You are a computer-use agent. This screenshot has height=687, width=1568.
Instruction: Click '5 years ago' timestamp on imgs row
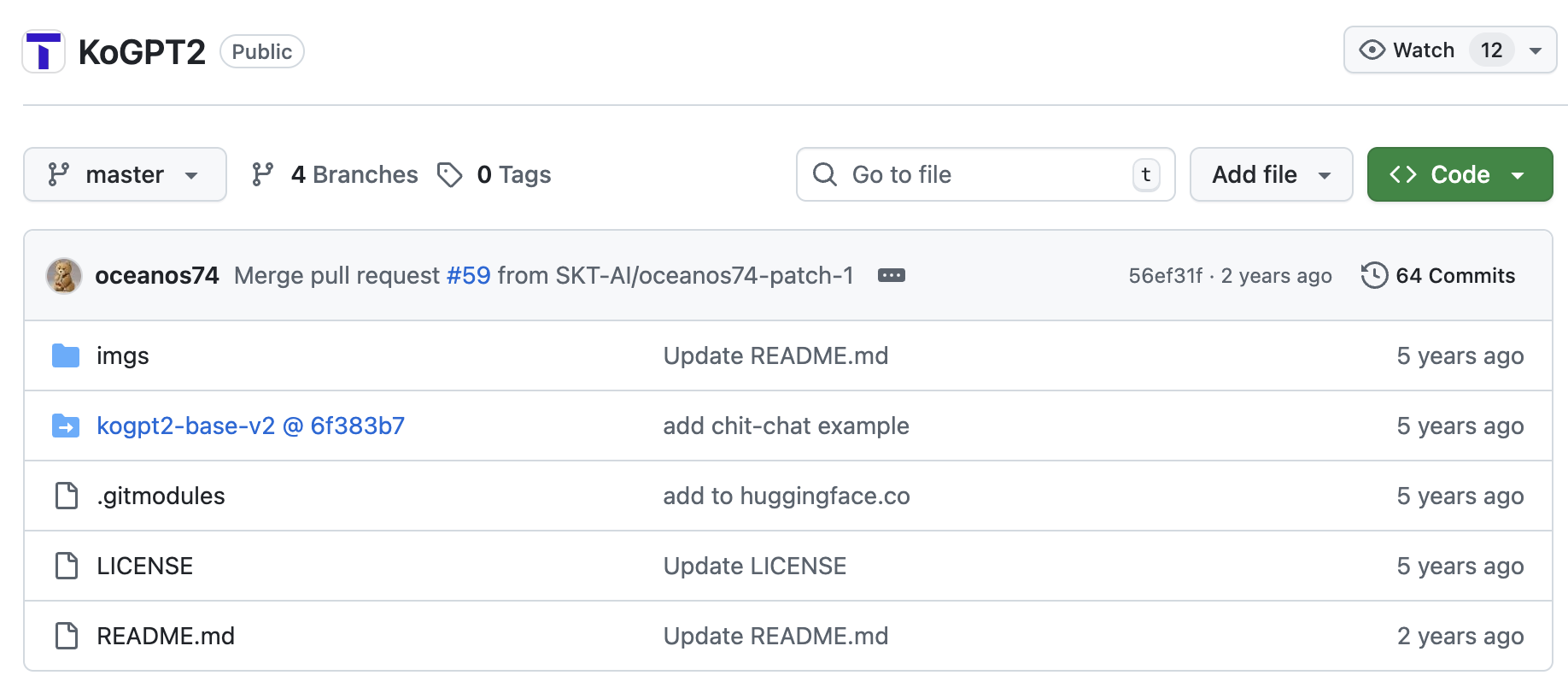(1460, 355)
